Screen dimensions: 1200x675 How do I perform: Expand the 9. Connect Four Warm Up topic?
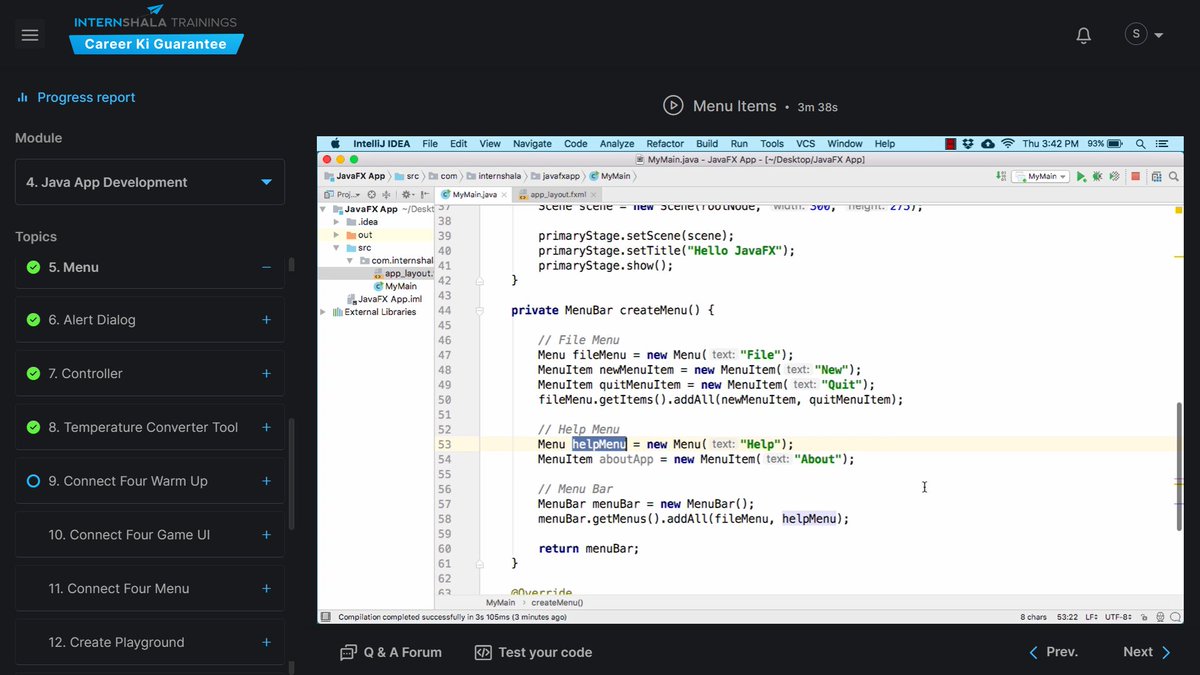pyautogui.click(x=266, y=481)
